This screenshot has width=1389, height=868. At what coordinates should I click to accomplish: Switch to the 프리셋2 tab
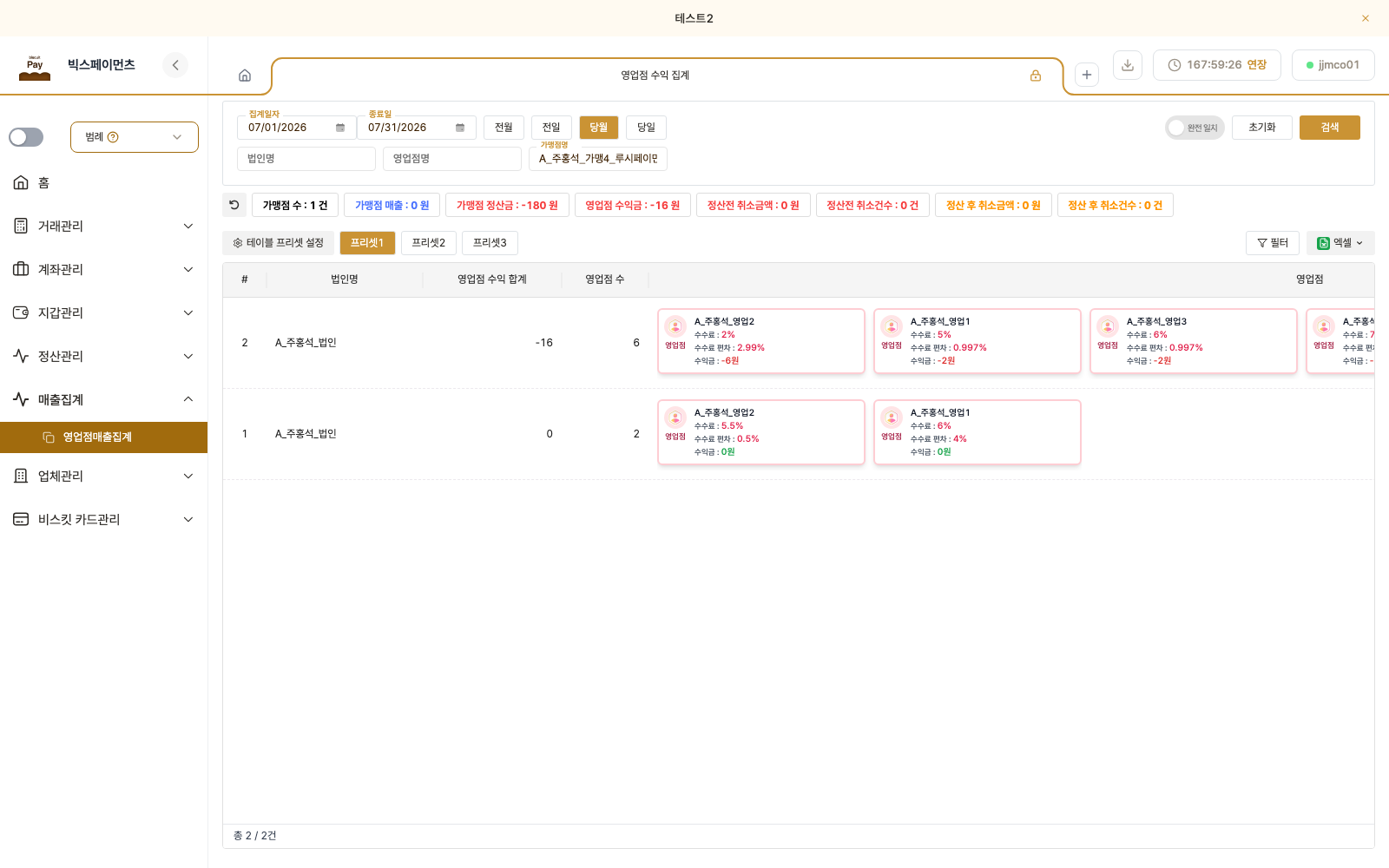point(429,243)
